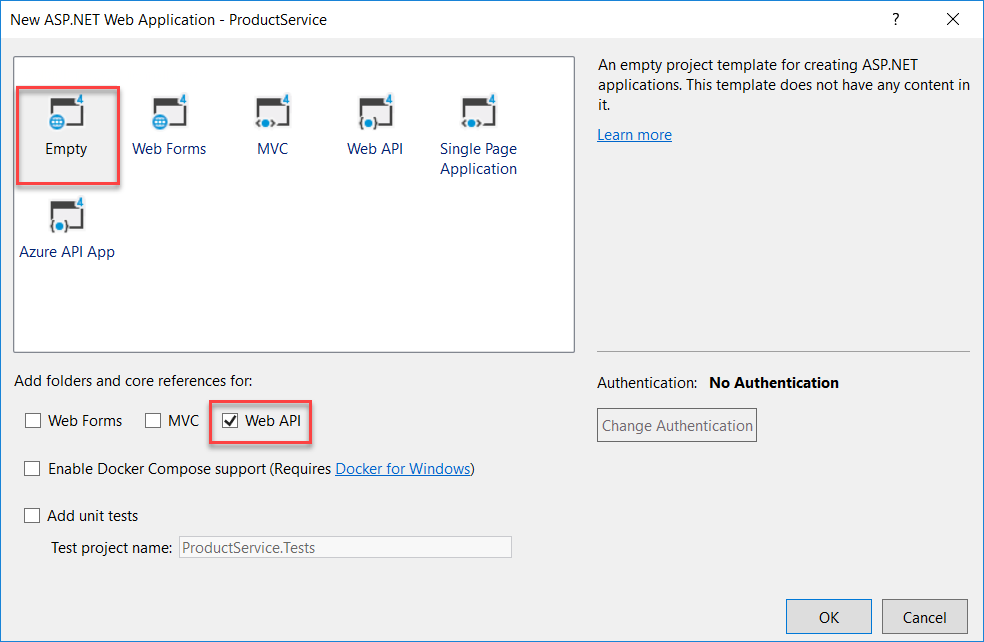Enable the Web Forms folder checkbox

click(33, 421)
